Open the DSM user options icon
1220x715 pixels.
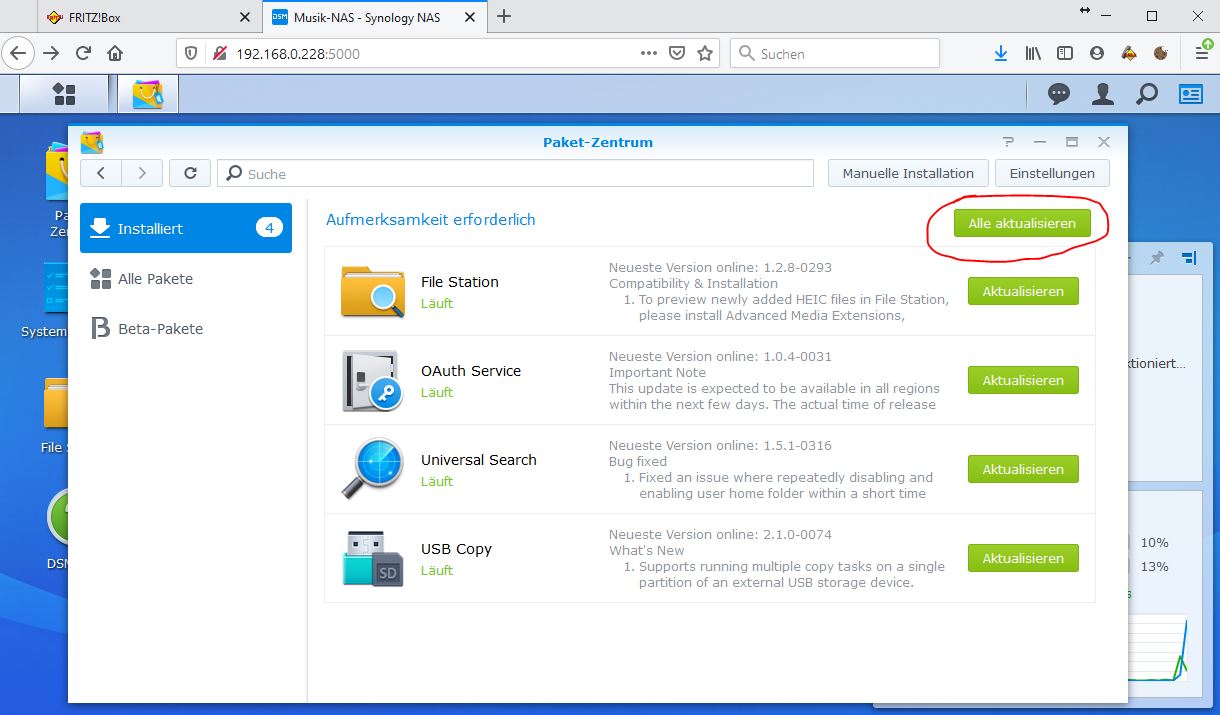1103,94
